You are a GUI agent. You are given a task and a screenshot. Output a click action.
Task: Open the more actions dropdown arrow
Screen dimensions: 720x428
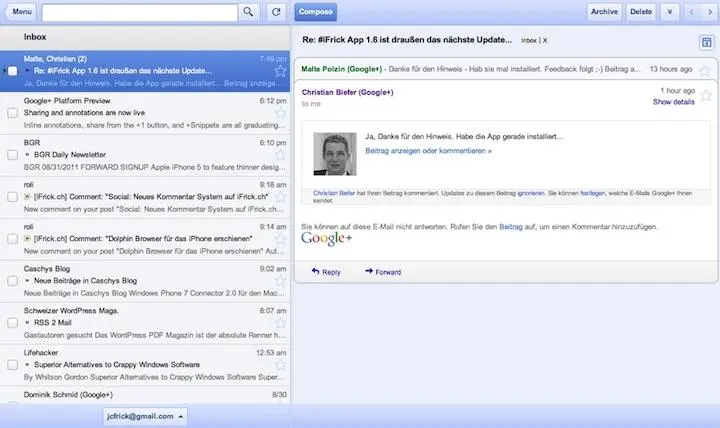669,12
